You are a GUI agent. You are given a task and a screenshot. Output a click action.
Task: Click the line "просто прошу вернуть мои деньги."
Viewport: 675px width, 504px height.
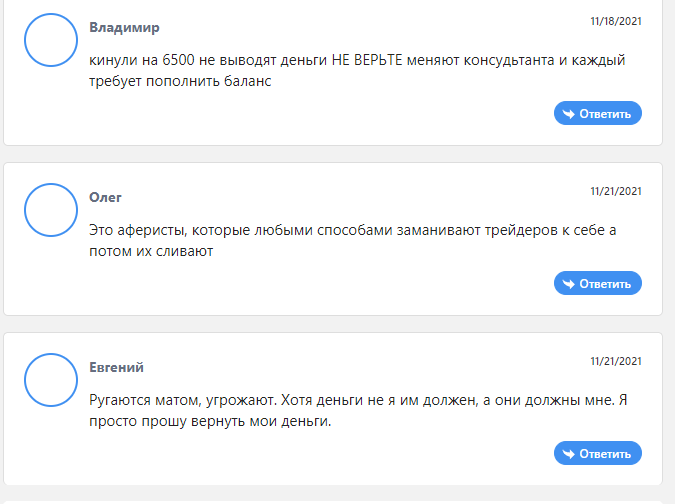[x=210, y=421]
